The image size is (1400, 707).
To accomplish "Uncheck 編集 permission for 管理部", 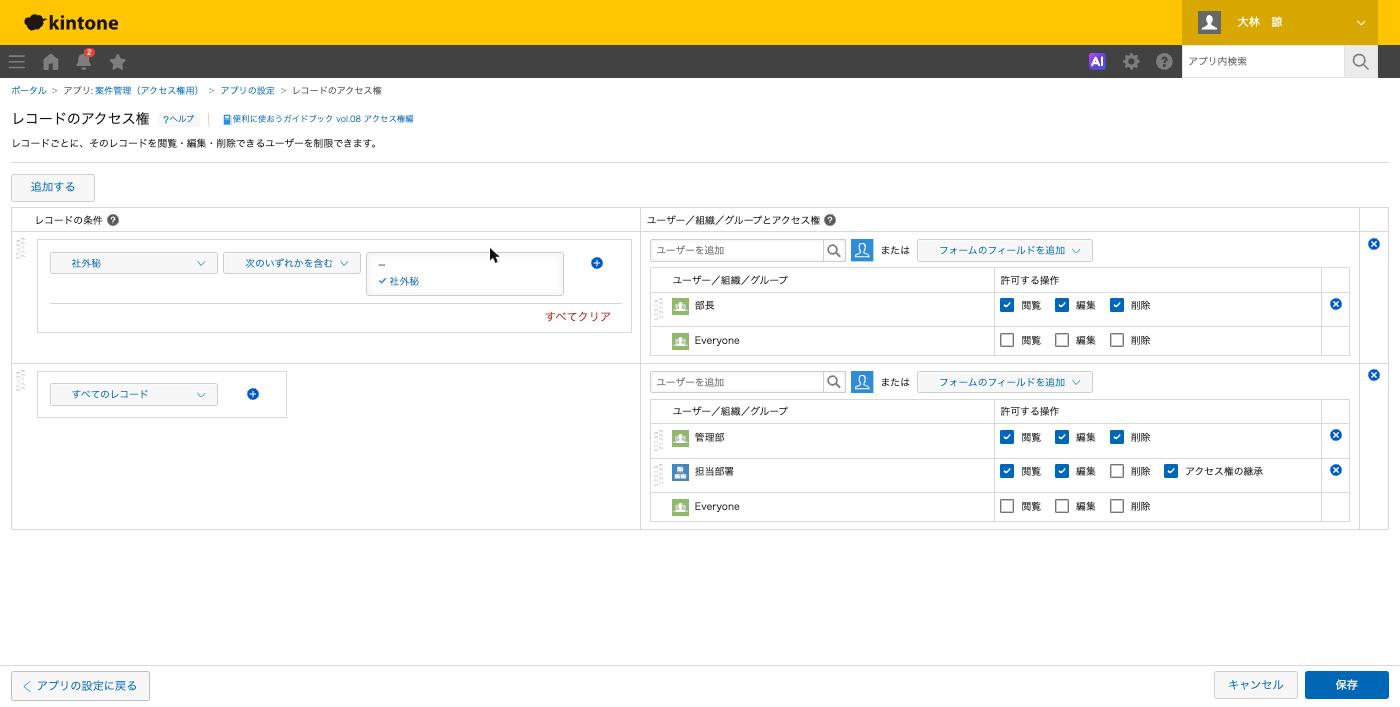I will [x=1062, y=437].
